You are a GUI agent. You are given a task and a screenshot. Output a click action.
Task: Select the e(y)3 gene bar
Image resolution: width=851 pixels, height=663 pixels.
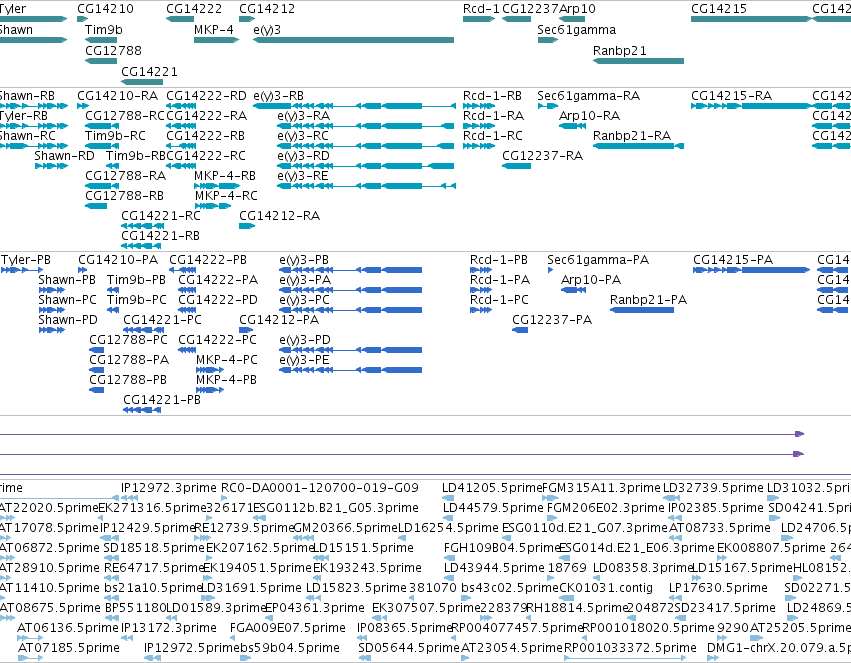(353, 40)
